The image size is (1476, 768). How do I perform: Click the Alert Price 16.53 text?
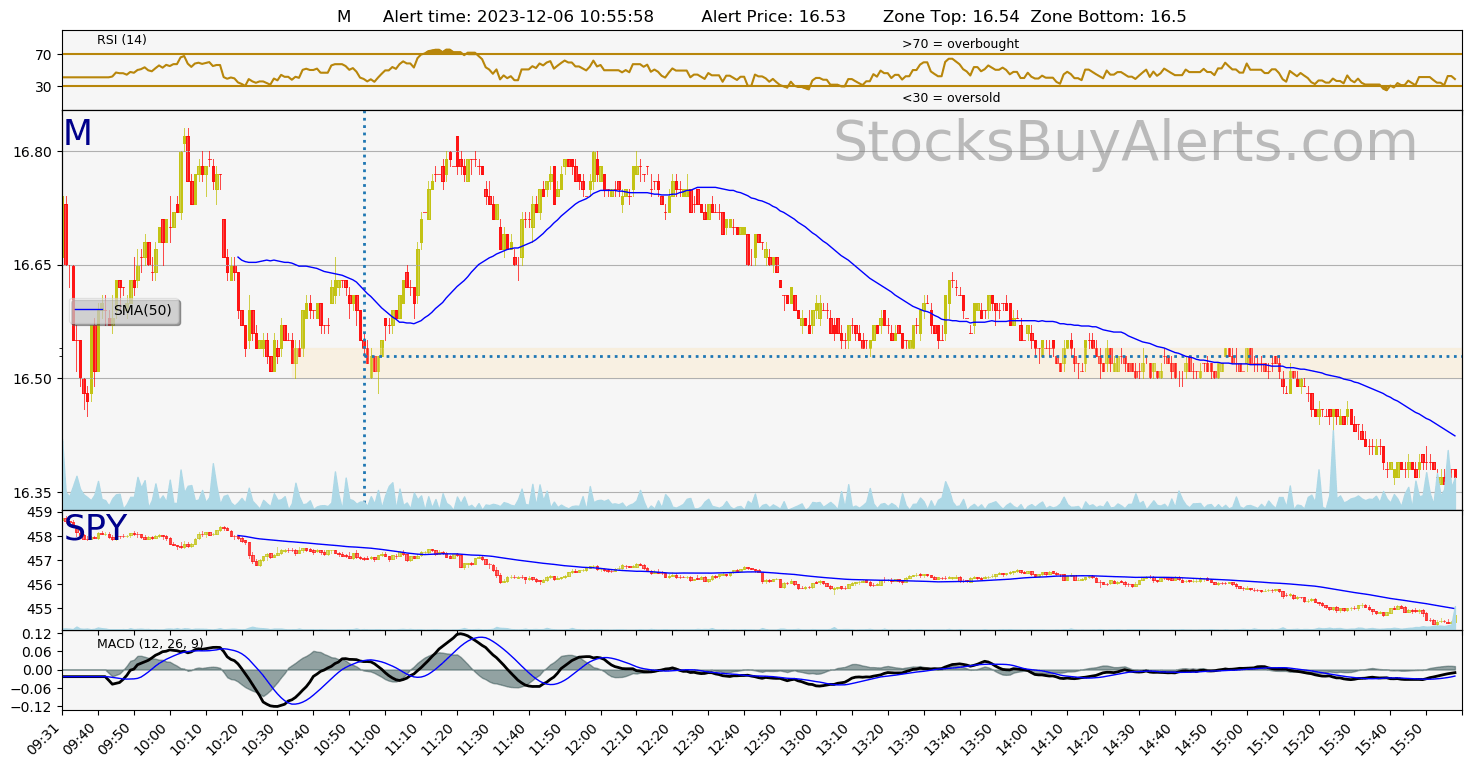(x=774, y=17)
